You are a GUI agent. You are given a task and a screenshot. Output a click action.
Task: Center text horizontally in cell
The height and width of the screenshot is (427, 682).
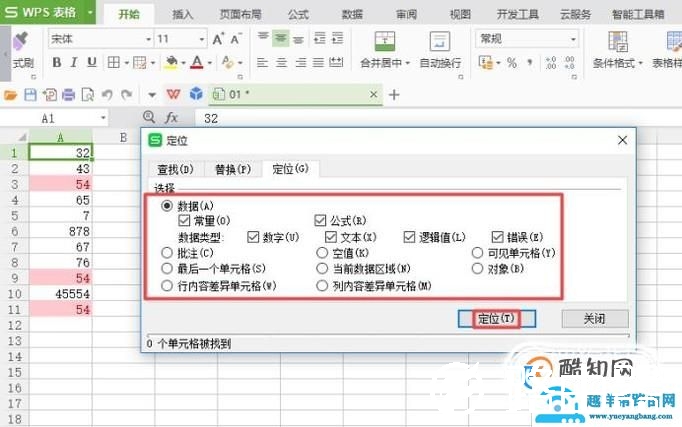point(281,63)
